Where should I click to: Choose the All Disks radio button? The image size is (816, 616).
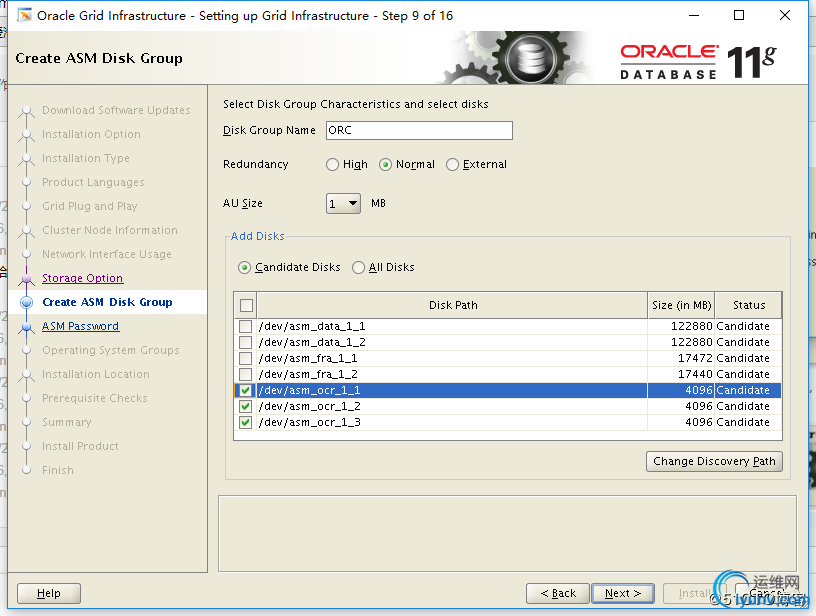pos(359,268)
